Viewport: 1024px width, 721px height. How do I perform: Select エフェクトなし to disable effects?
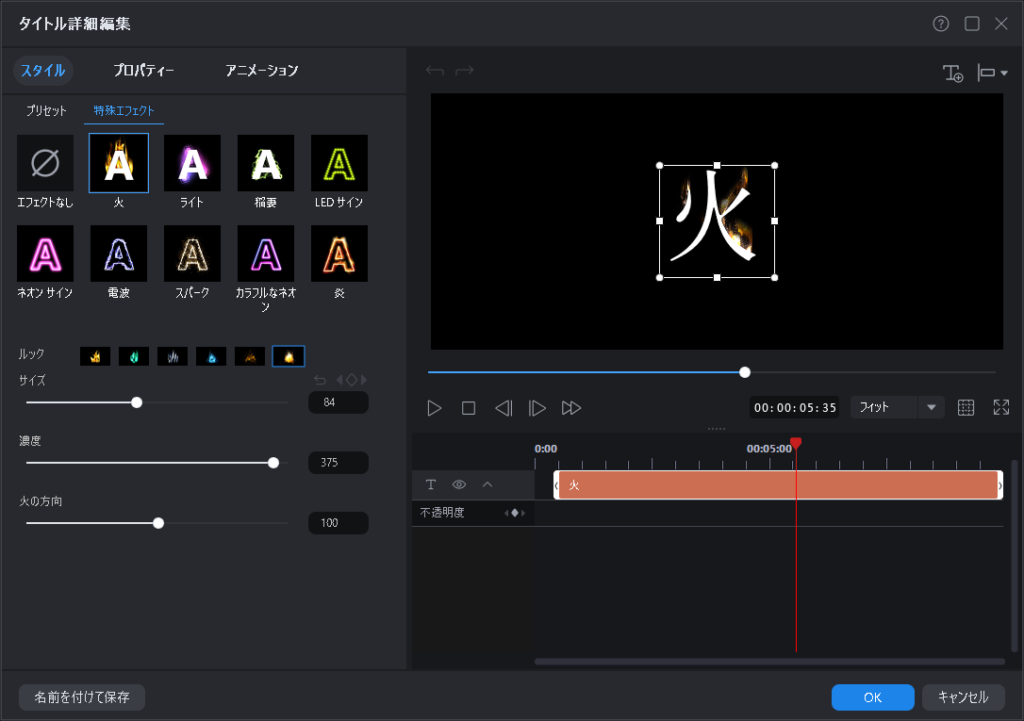pyautogui.click(x=45, y=163)
